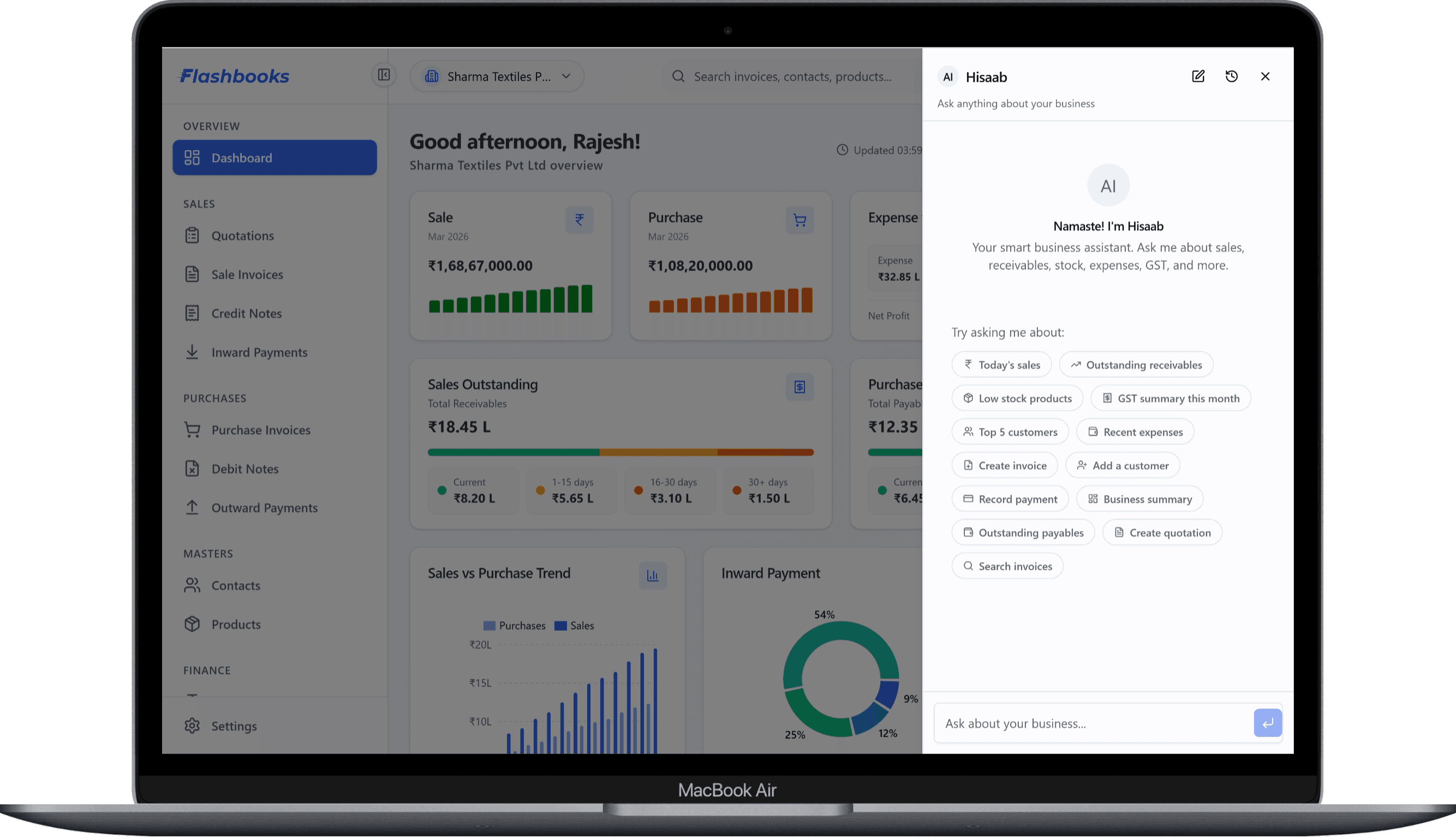Open the Sharma Textiles company dropdown
1456x837 pixels.
point(497,76)
